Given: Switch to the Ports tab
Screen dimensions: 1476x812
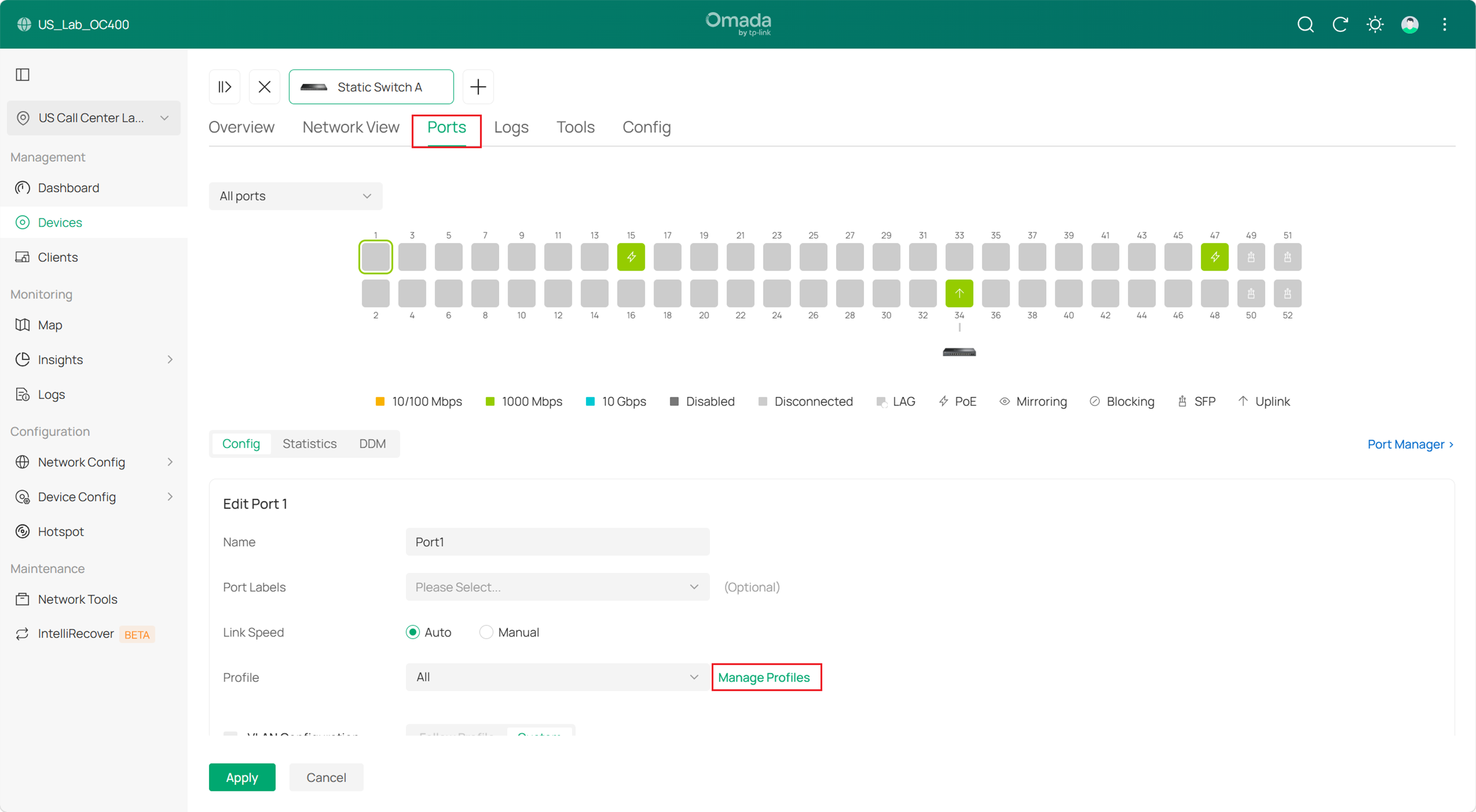Looking at the screenshot, I should (x=447, y=127).
